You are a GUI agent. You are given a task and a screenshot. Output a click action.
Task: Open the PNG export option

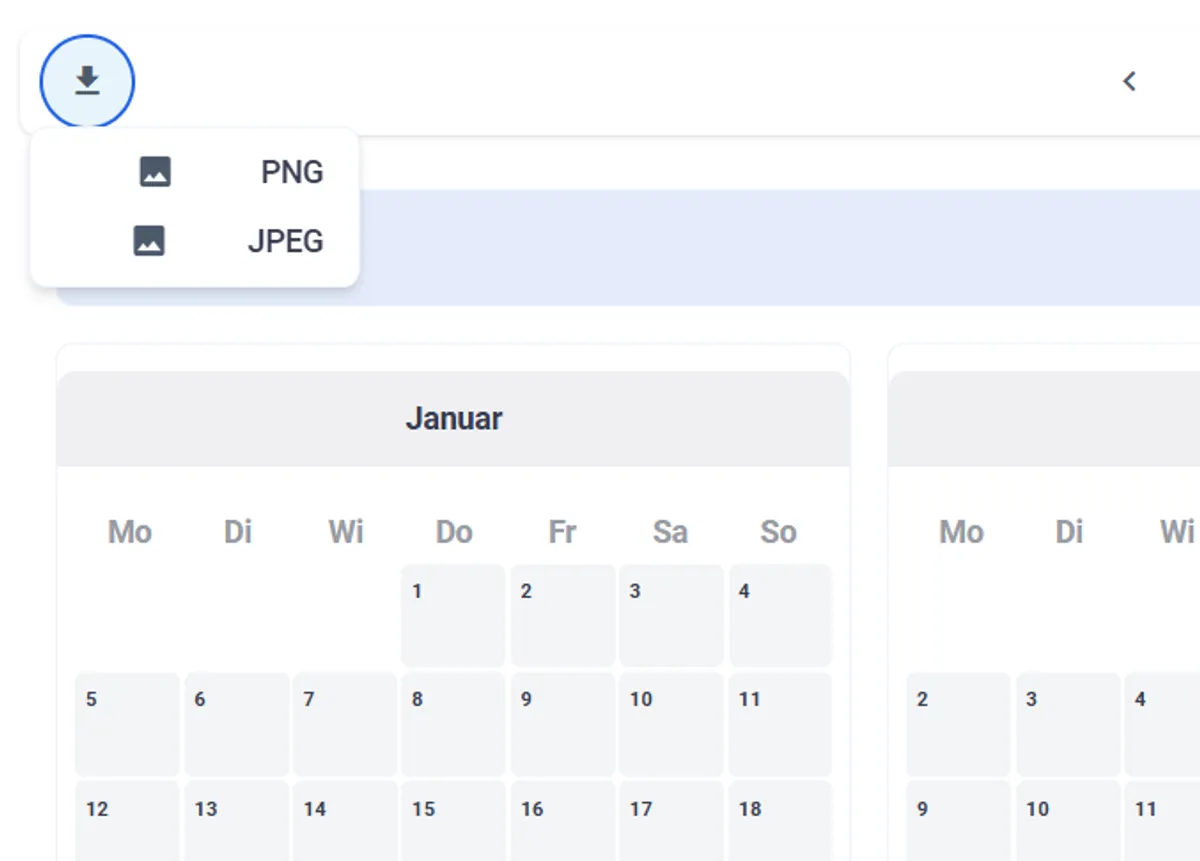coord(292,171)
